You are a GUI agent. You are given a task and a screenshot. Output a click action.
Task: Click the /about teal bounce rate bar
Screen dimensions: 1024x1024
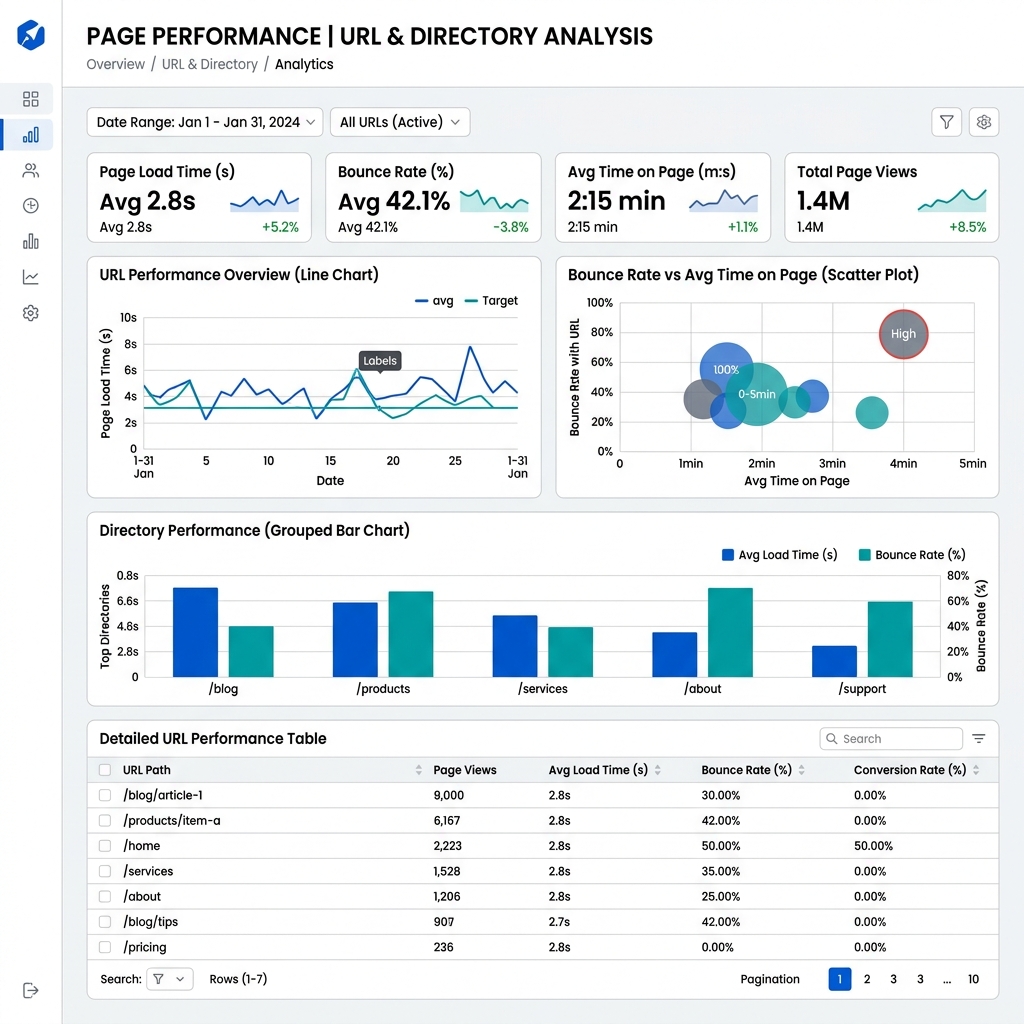pyautogui.click(x=730, y=632)
